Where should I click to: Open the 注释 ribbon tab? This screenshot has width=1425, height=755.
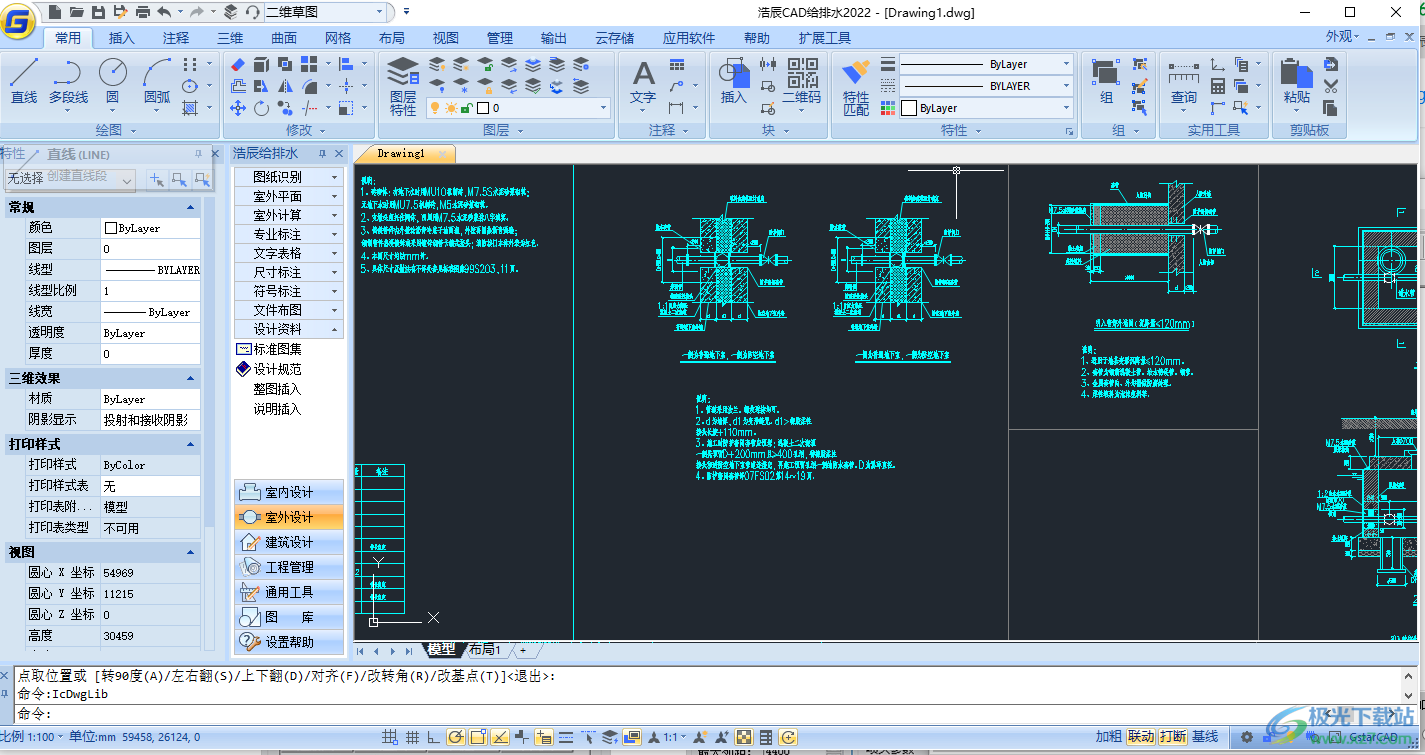click(x=176, y=38)
